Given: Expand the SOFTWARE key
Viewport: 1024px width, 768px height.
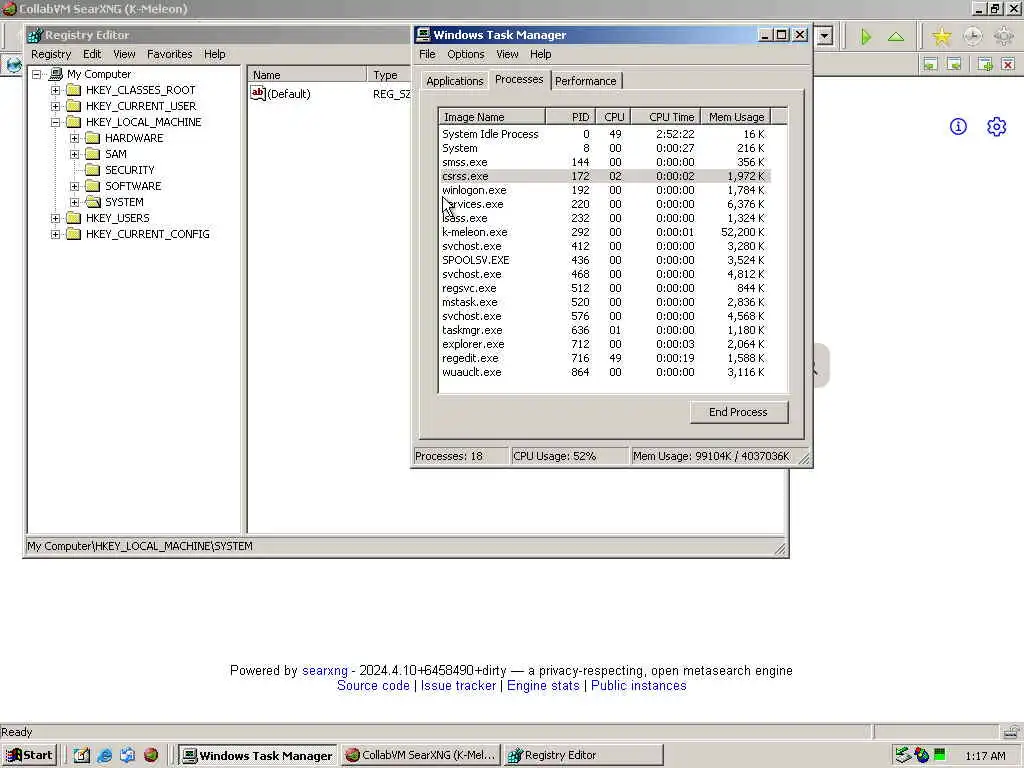Looking at the screenshot, I should pos(74,186).
